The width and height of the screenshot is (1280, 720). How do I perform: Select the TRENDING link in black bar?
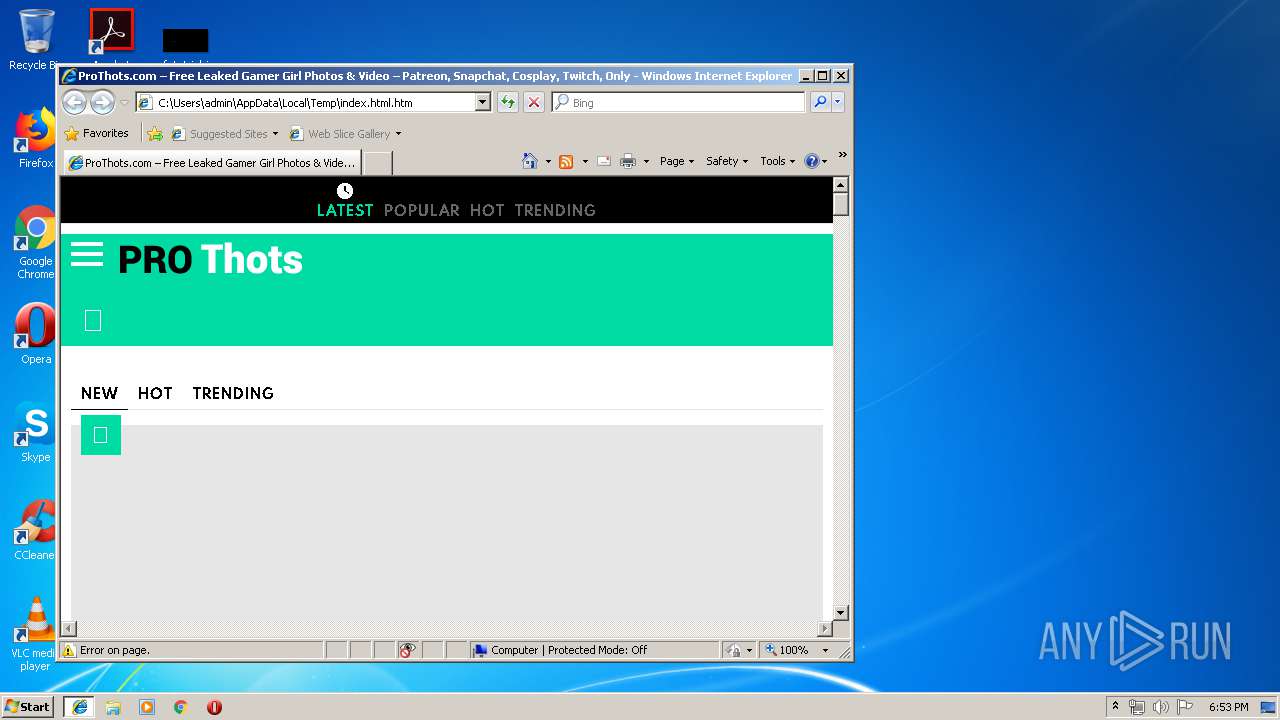pos(555,210)
